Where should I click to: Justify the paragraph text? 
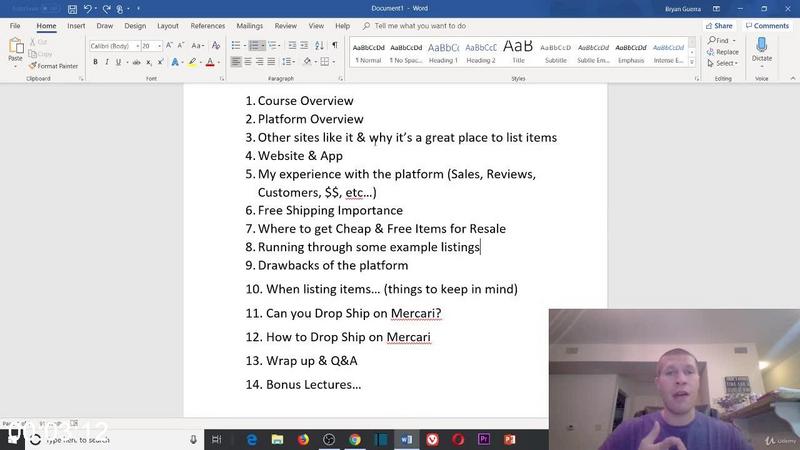[x=271, y=62]
